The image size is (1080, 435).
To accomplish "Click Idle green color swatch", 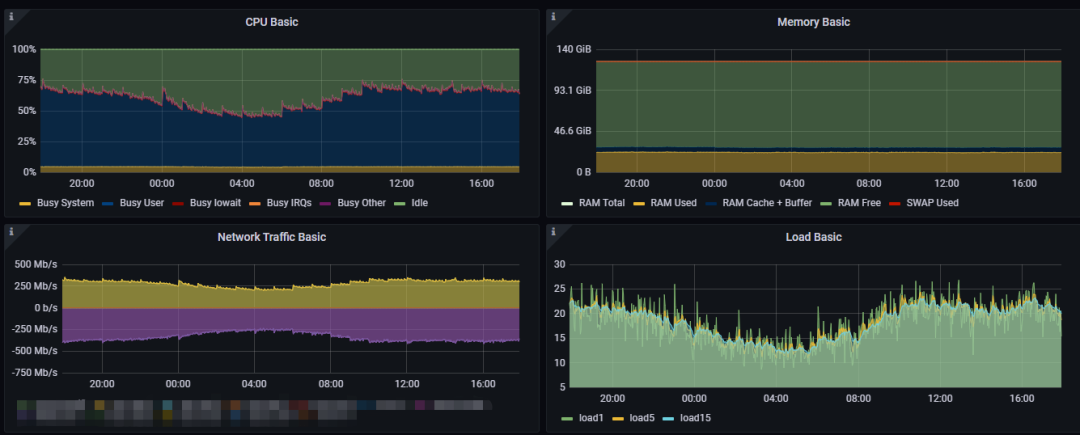I will (399, 204).
